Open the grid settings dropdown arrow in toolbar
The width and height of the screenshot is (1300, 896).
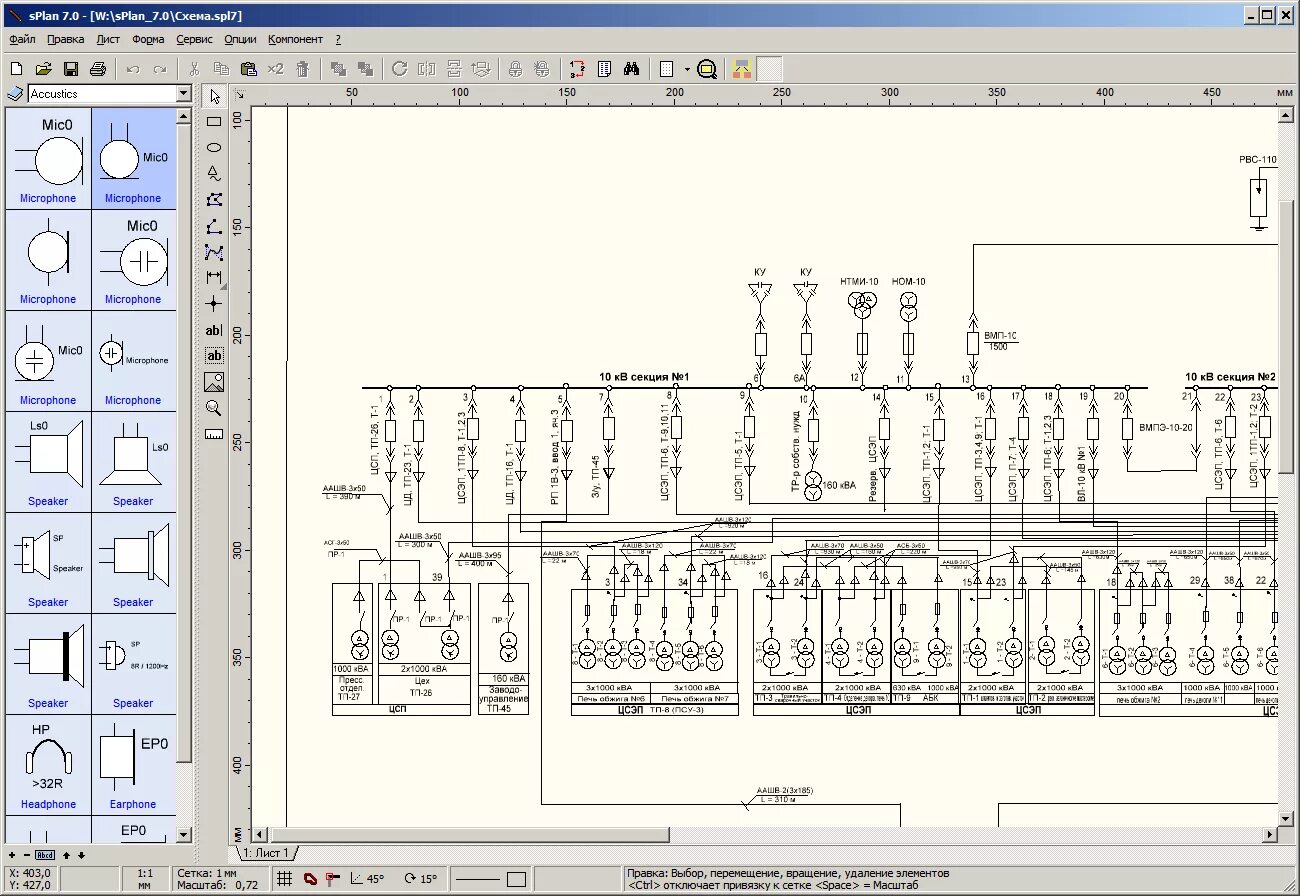687,69
